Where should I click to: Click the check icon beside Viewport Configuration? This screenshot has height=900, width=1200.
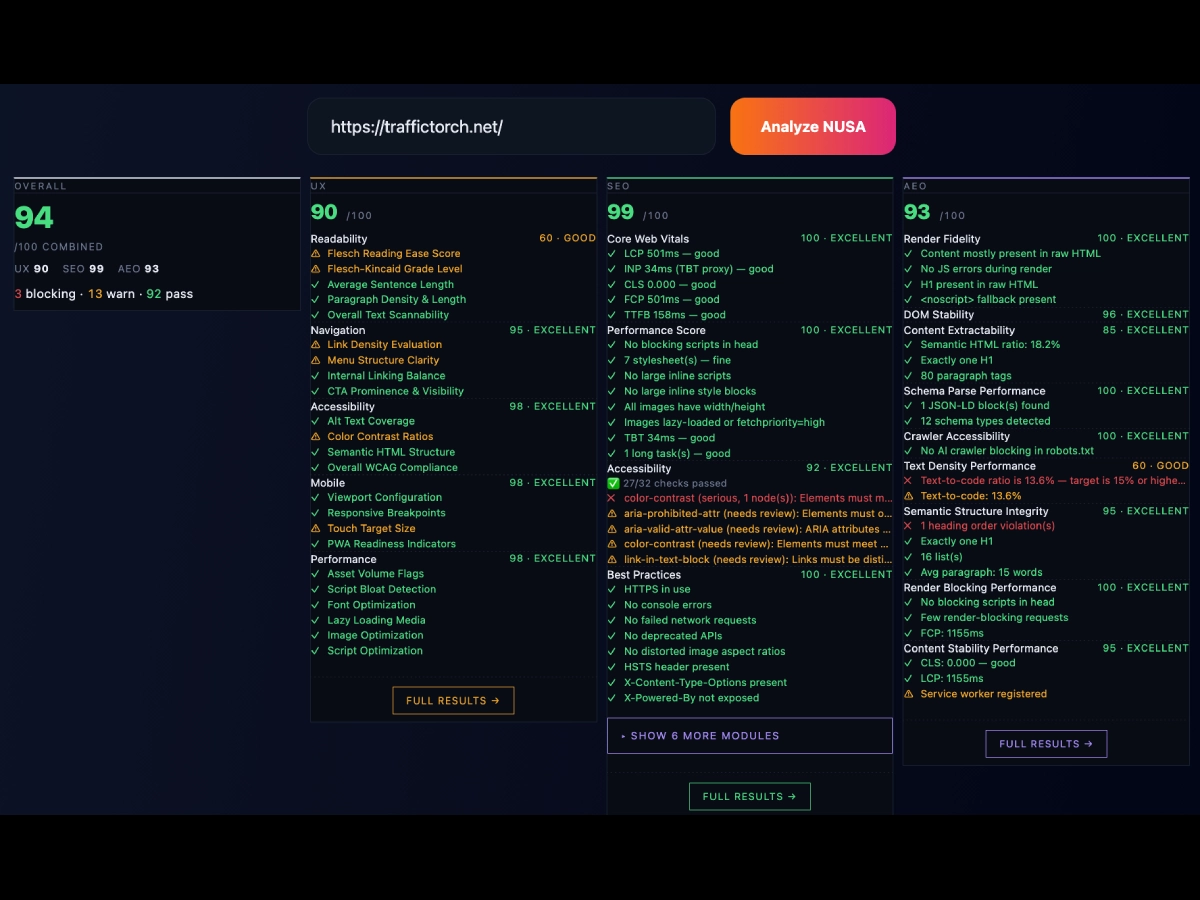[x=316, y=497]
